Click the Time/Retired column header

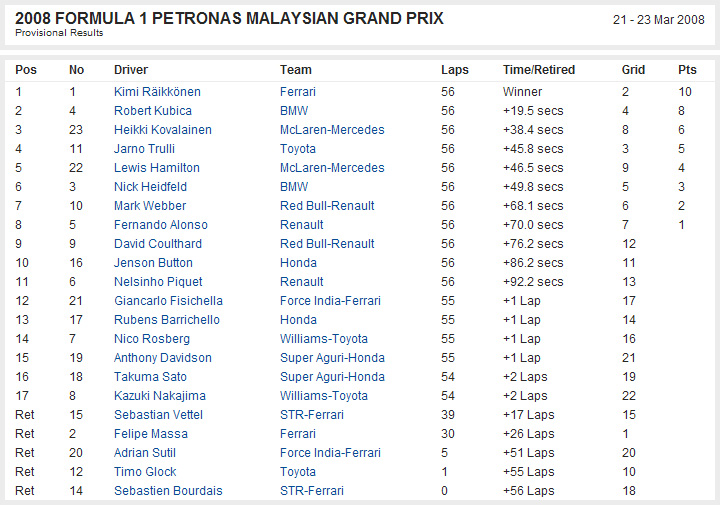(539, 70)
